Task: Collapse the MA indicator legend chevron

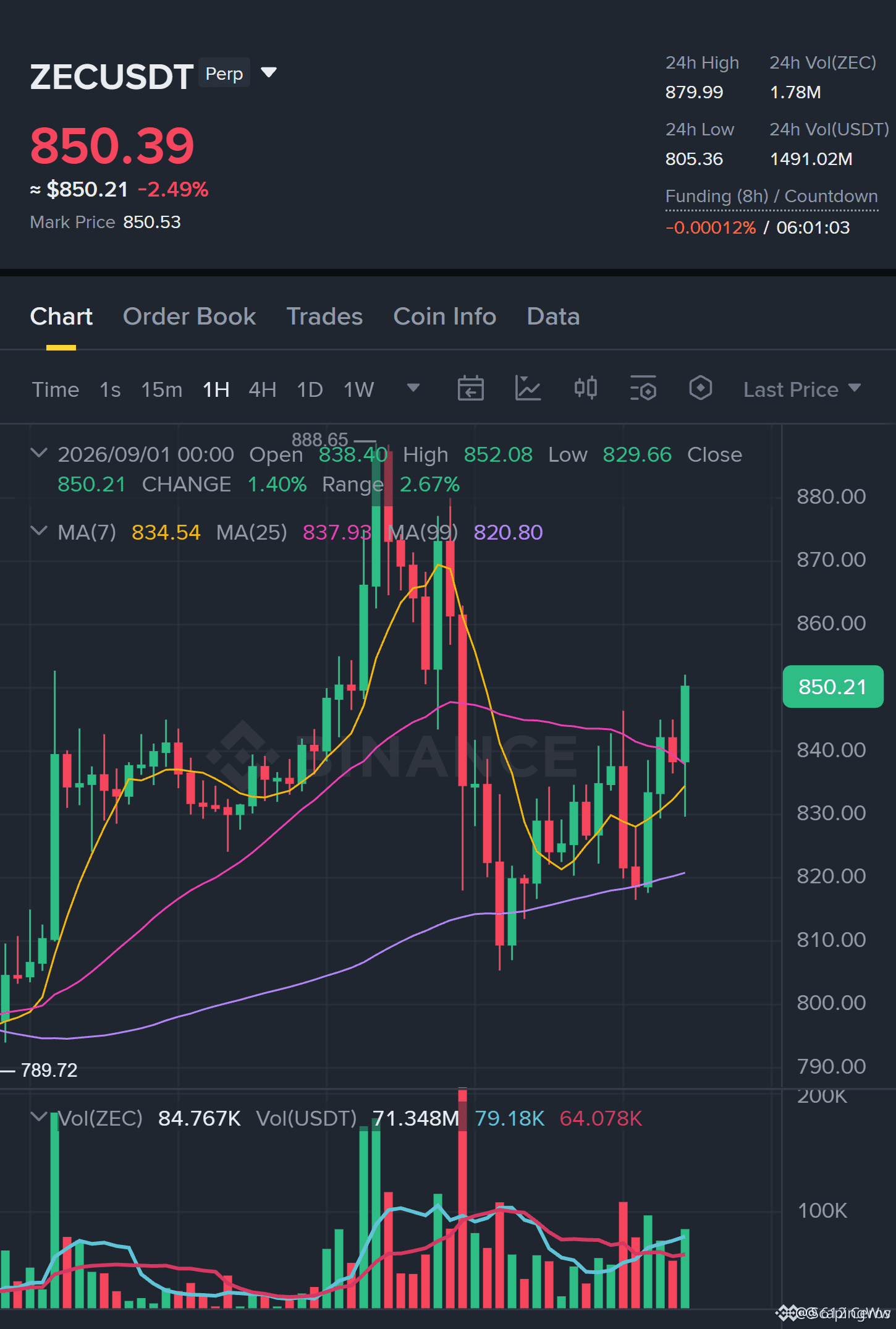Action: coord(39,531)
